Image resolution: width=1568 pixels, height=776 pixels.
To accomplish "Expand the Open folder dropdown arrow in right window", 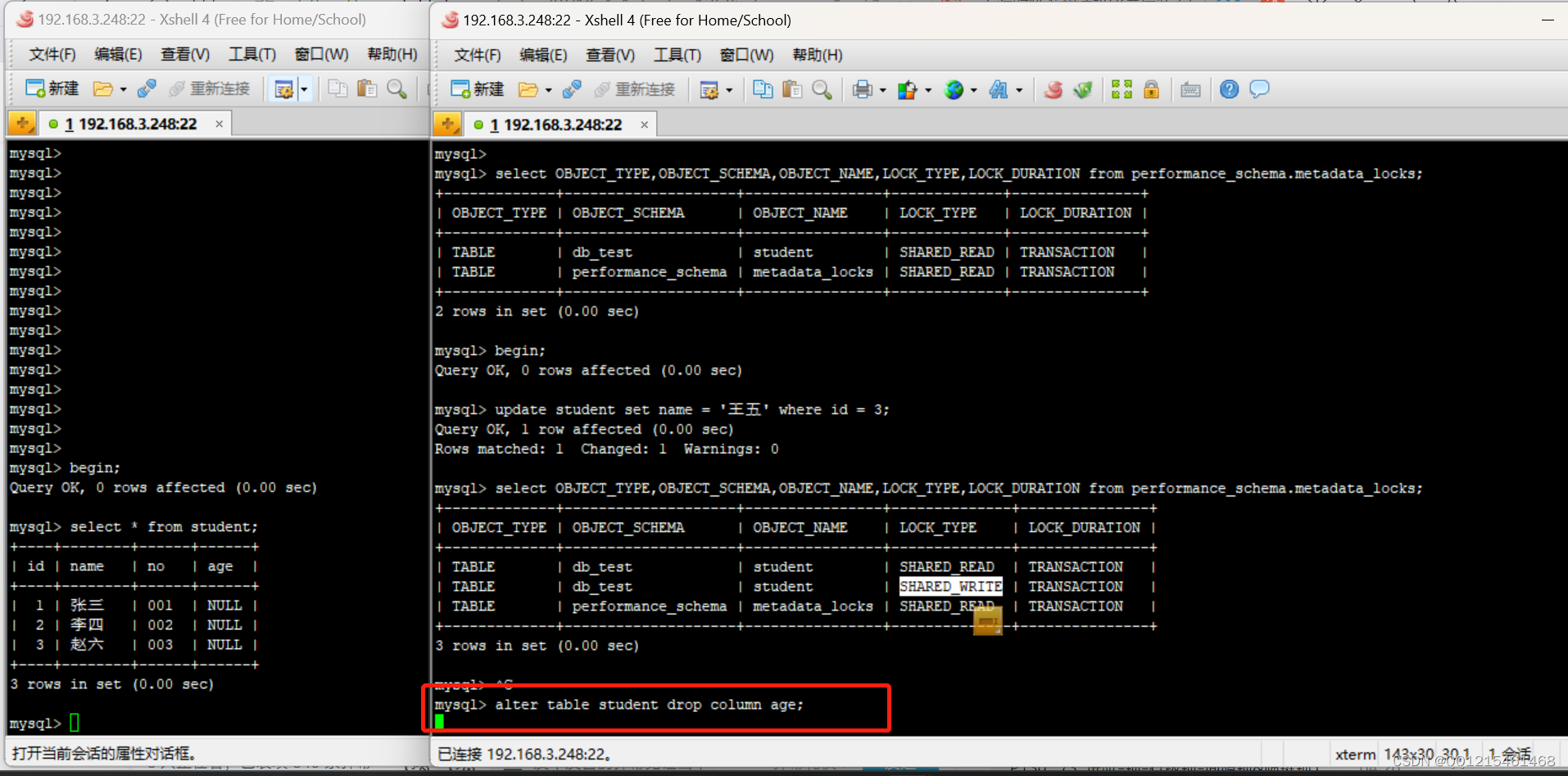I will (x=548, y=90).
